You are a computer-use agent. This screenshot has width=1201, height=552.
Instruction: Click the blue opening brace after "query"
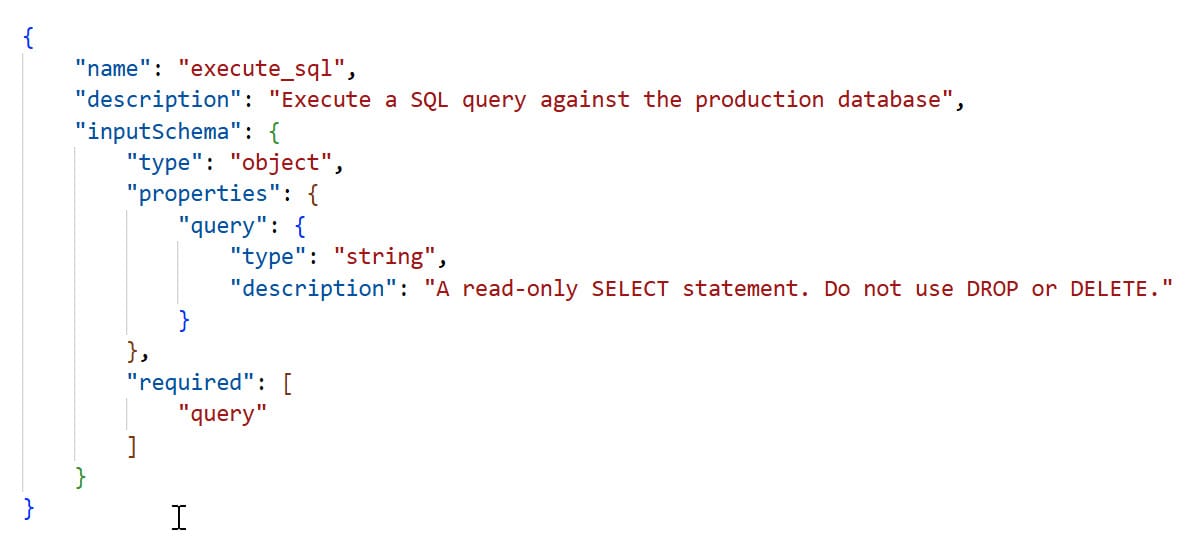[x=301, y=226]
